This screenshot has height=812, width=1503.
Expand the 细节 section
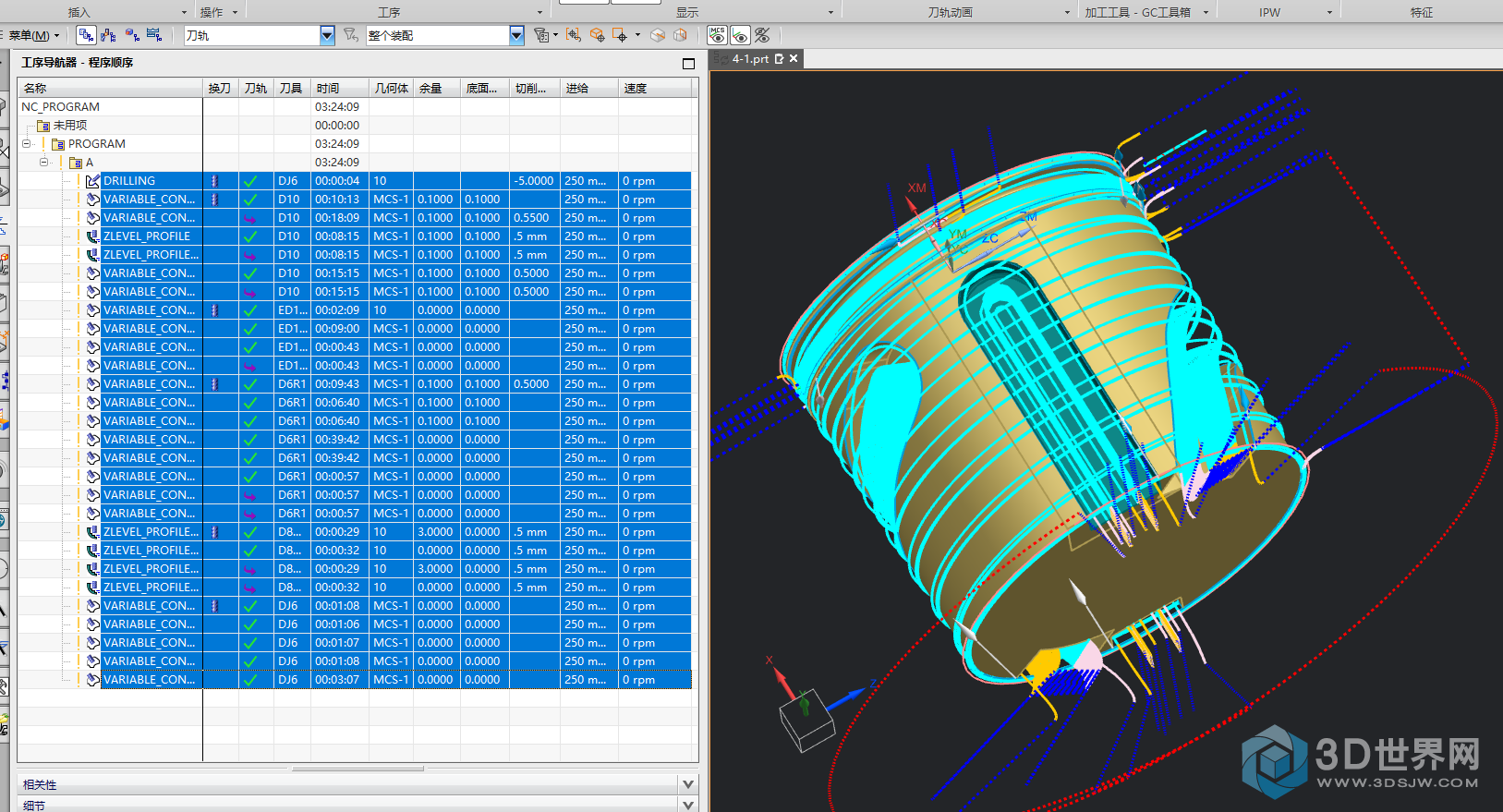[x=687, y=805]
